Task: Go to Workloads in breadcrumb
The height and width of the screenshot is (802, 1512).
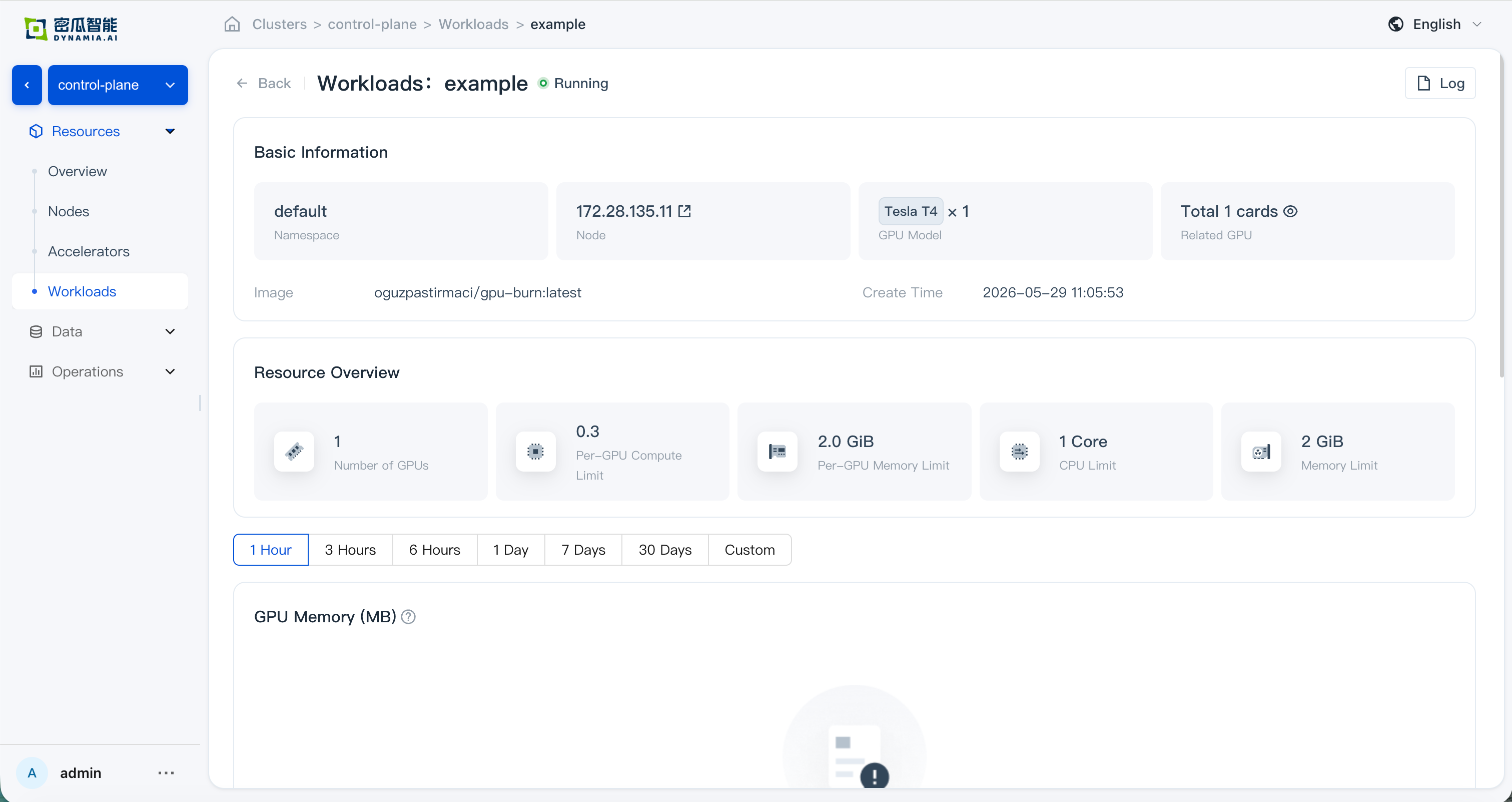Action: [474, 24]
